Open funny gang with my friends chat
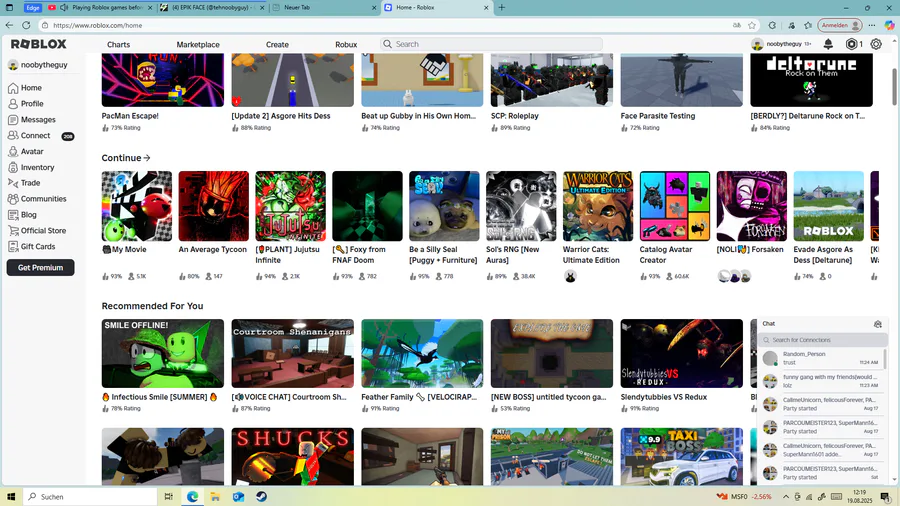Viewport: 900px width, 506px height. (823, 381)
